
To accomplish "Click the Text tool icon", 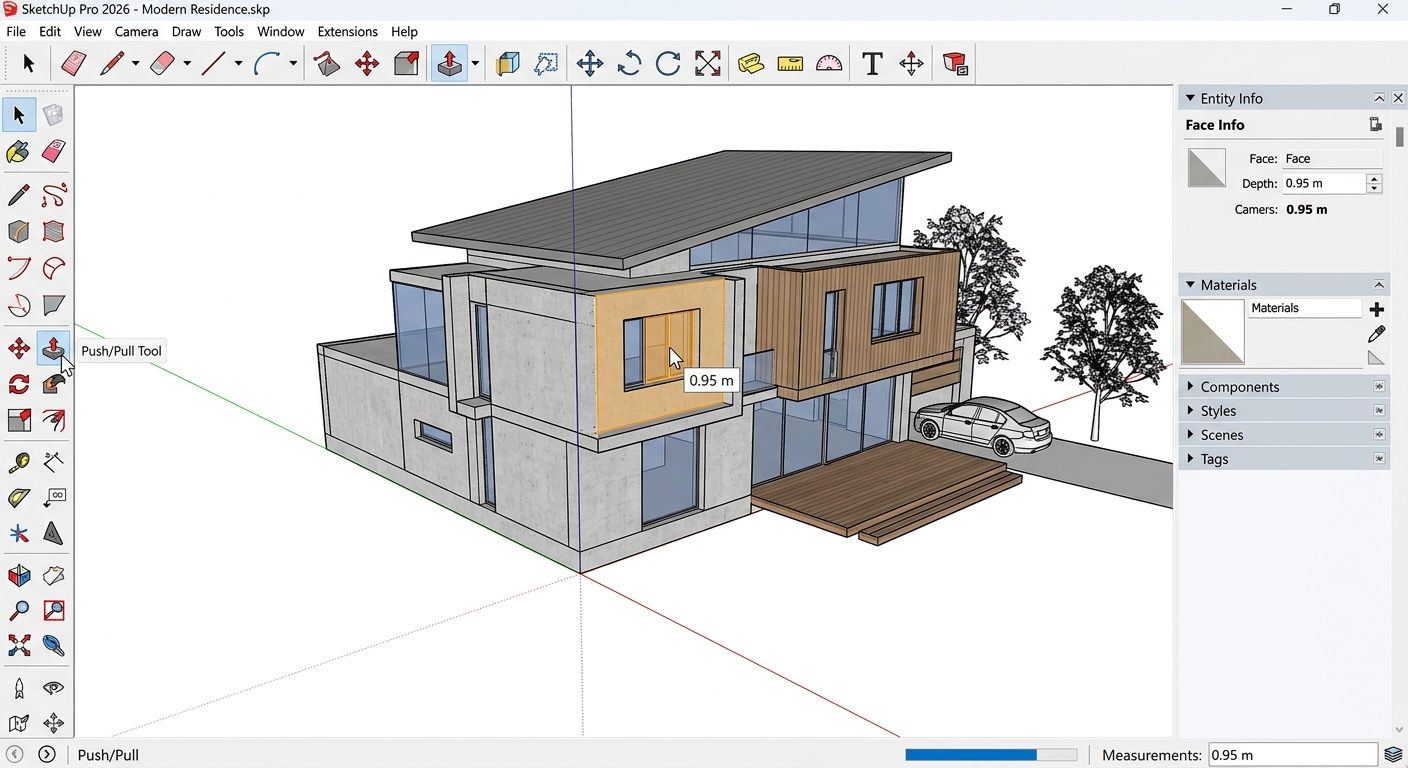I will pyautogui.click(x=872, y=64).
